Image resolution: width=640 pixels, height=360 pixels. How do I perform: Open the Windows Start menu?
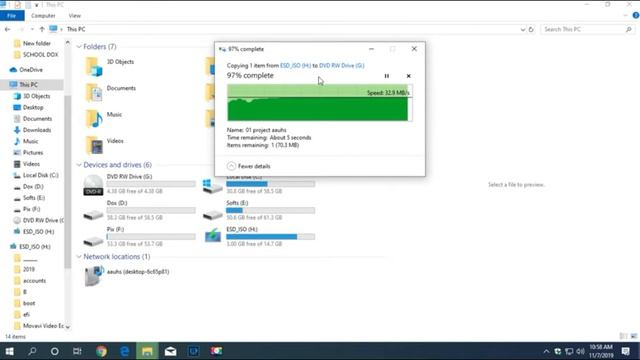[x=9, y=351]
